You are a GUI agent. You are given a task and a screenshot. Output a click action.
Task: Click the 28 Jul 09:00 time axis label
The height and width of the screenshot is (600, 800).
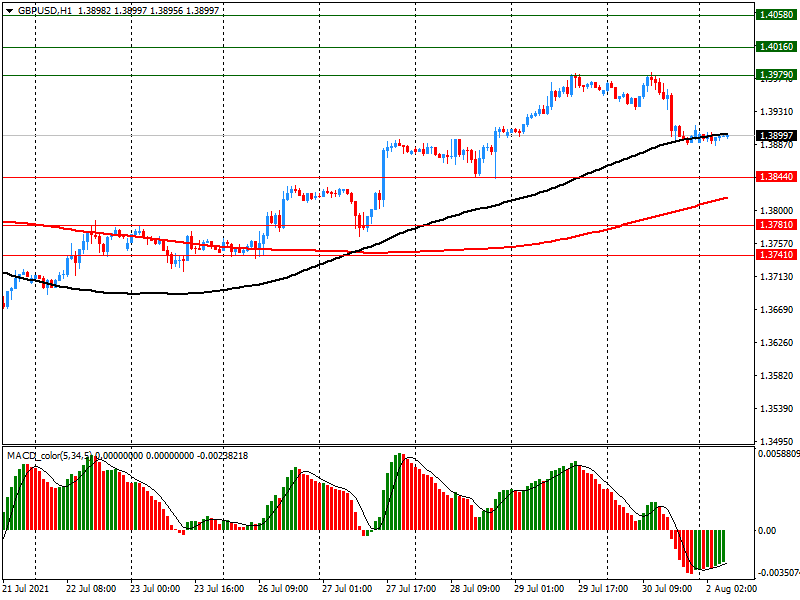click(x=475, y=589)
